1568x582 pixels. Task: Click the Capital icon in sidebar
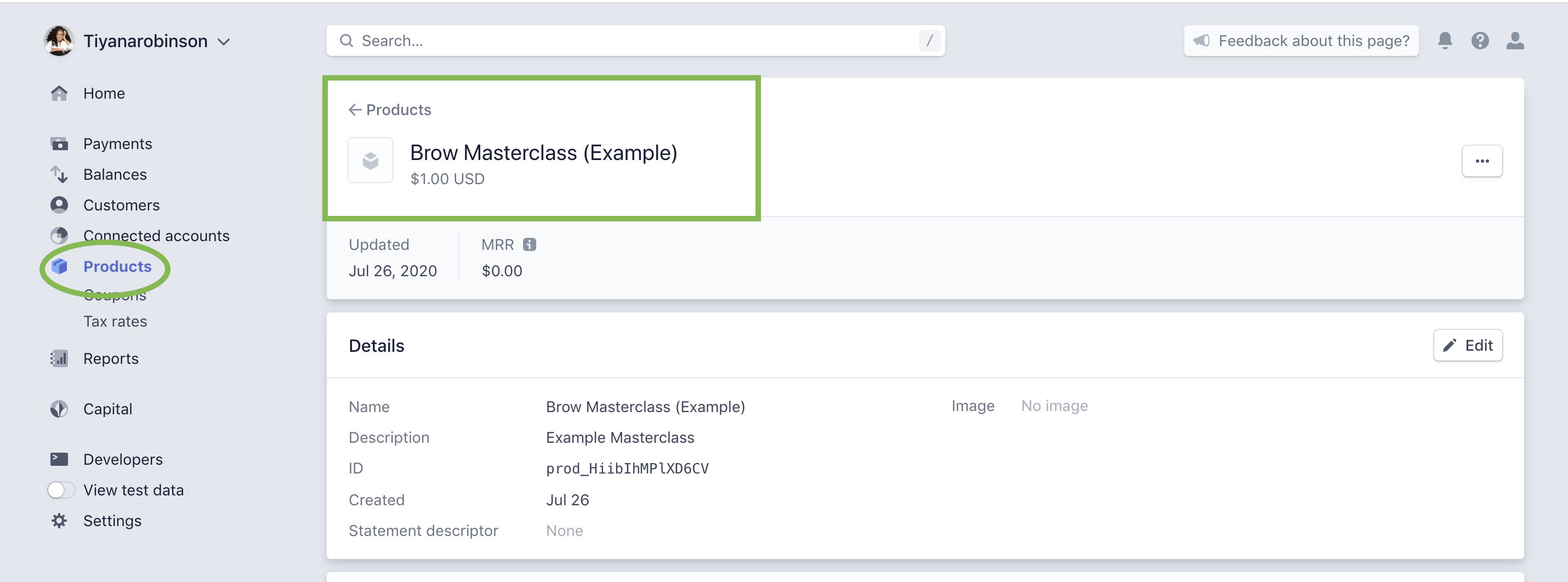(x=59, y=409)
